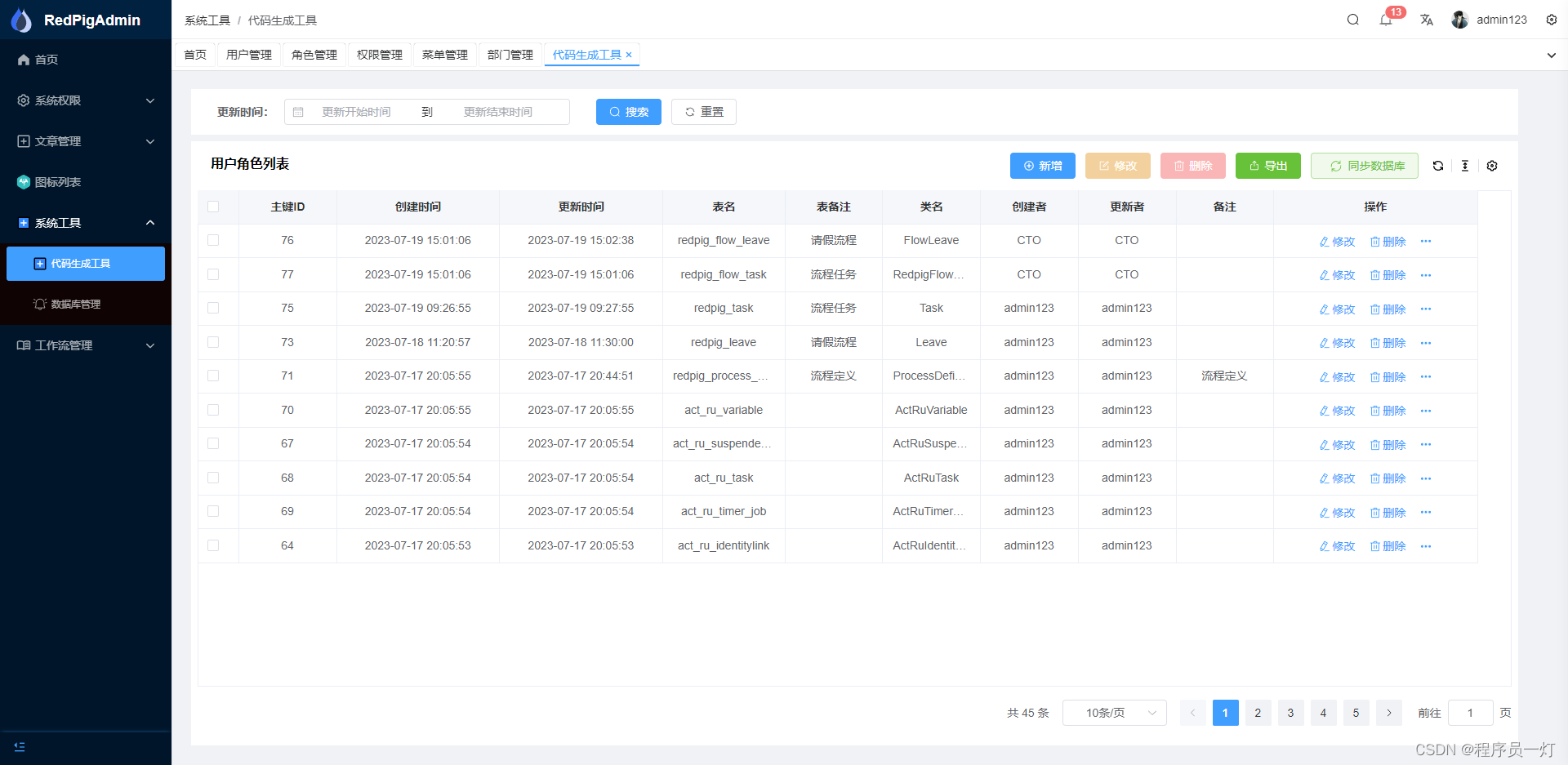Open more actions for row 70
1568x765 pixels.
[1426, 411]
